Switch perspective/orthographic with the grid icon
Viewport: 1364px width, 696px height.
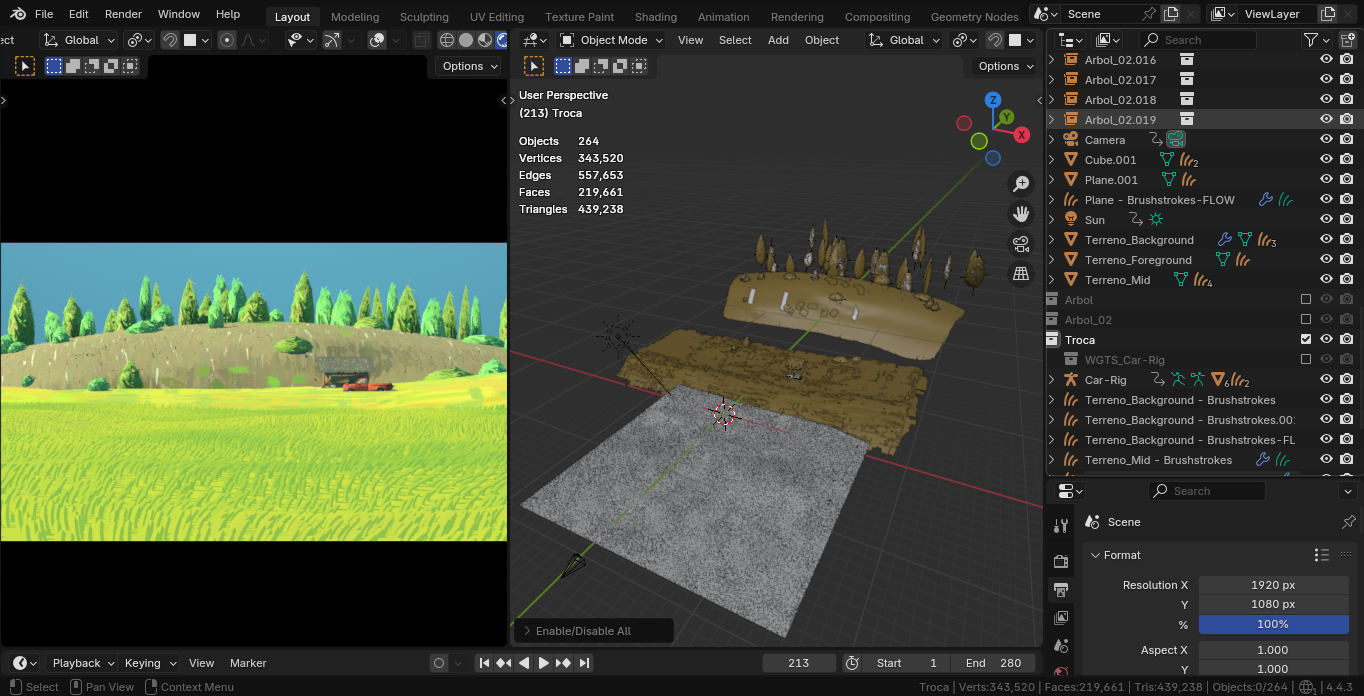coord(1021,274)
